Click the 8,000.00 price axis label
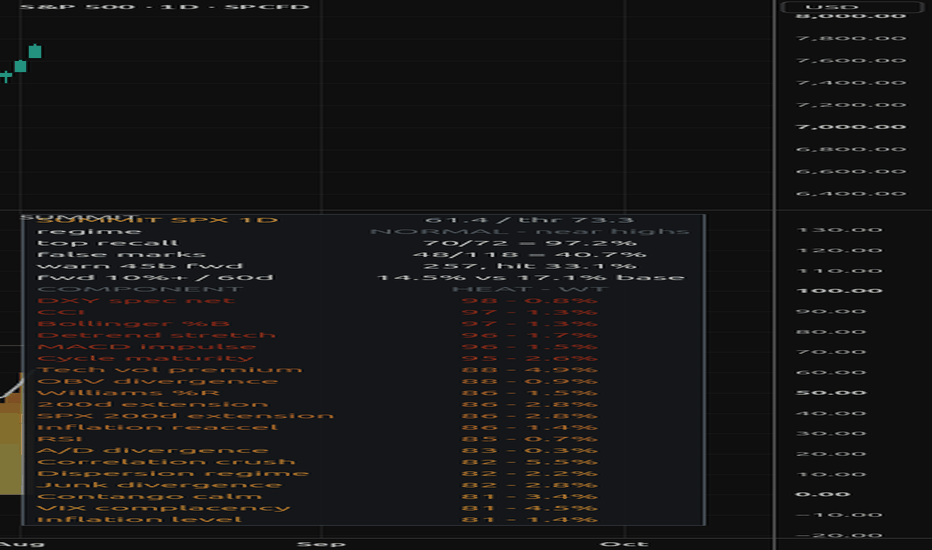The image size is (932, 550). click(x=851, y=16)
